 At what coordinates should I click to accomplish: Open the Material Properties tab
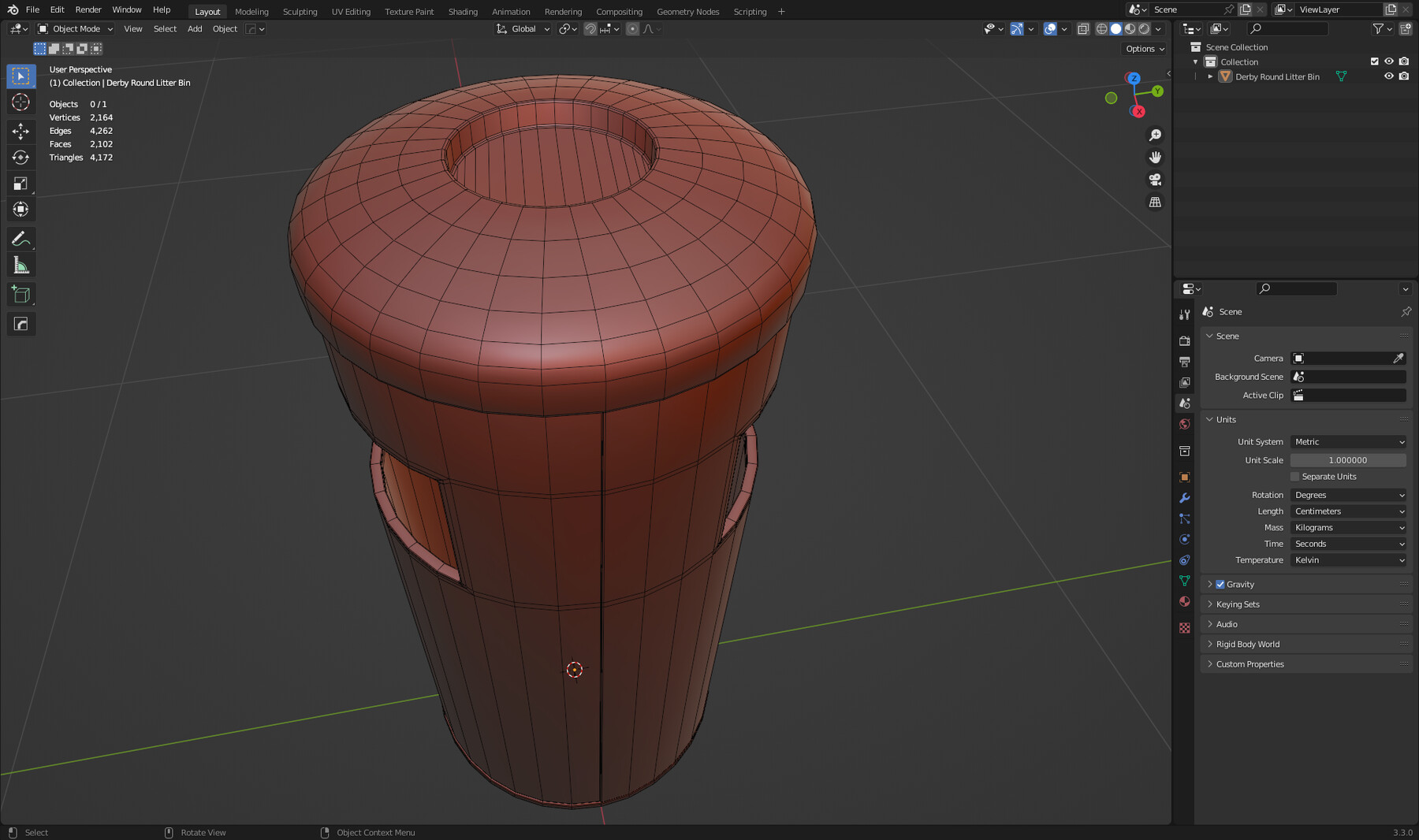1185,601
